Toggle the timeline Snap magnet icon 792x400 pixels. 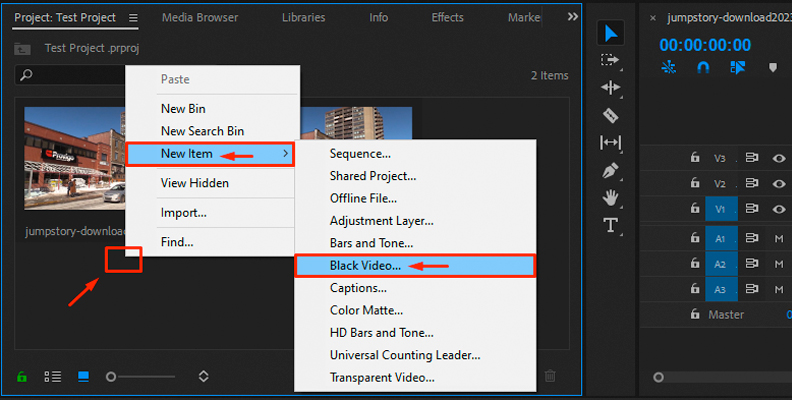703,68
